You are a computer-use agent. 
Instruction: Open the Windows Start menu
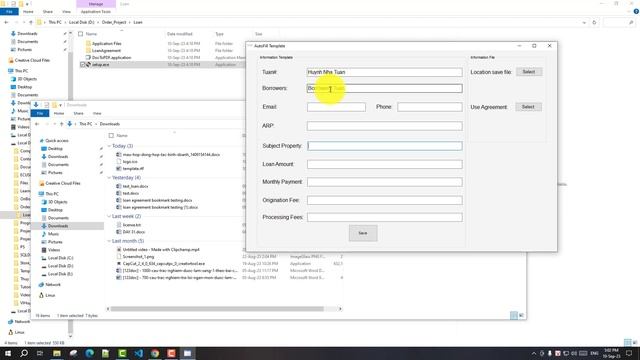(7, 353)
